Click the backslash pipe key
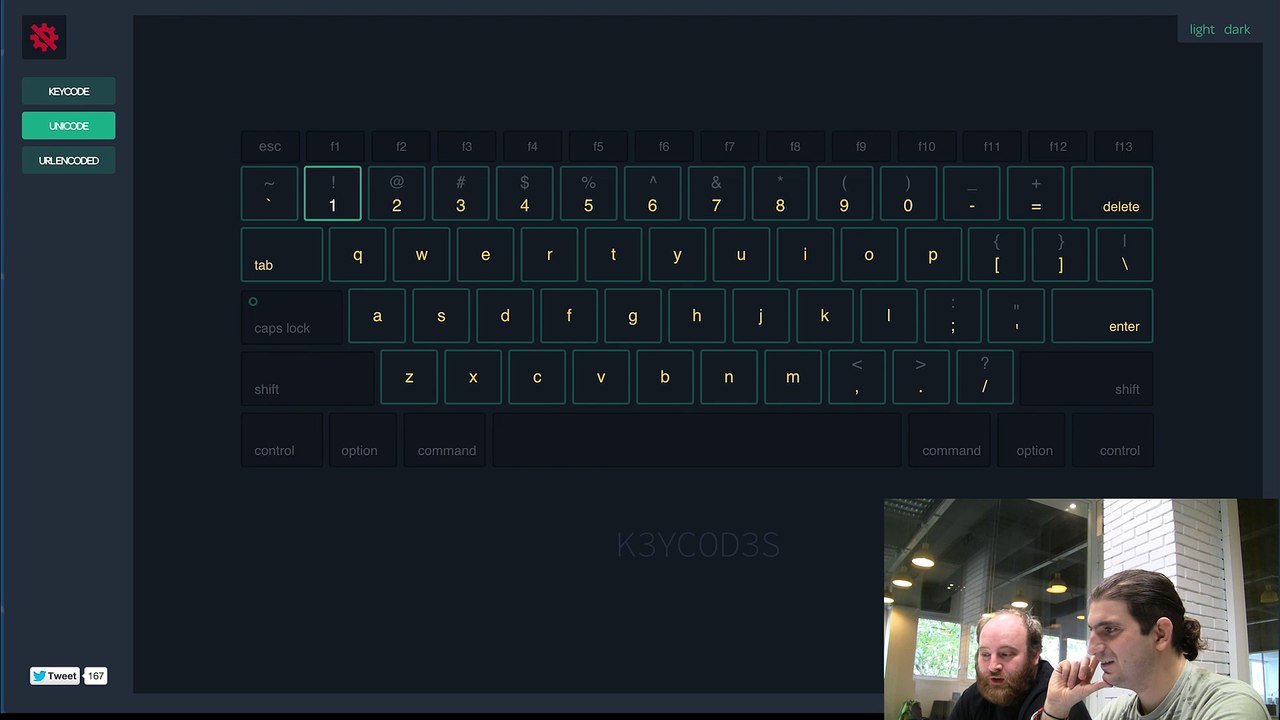Viewport: 1280px width, 720px height. (1125, 254)
